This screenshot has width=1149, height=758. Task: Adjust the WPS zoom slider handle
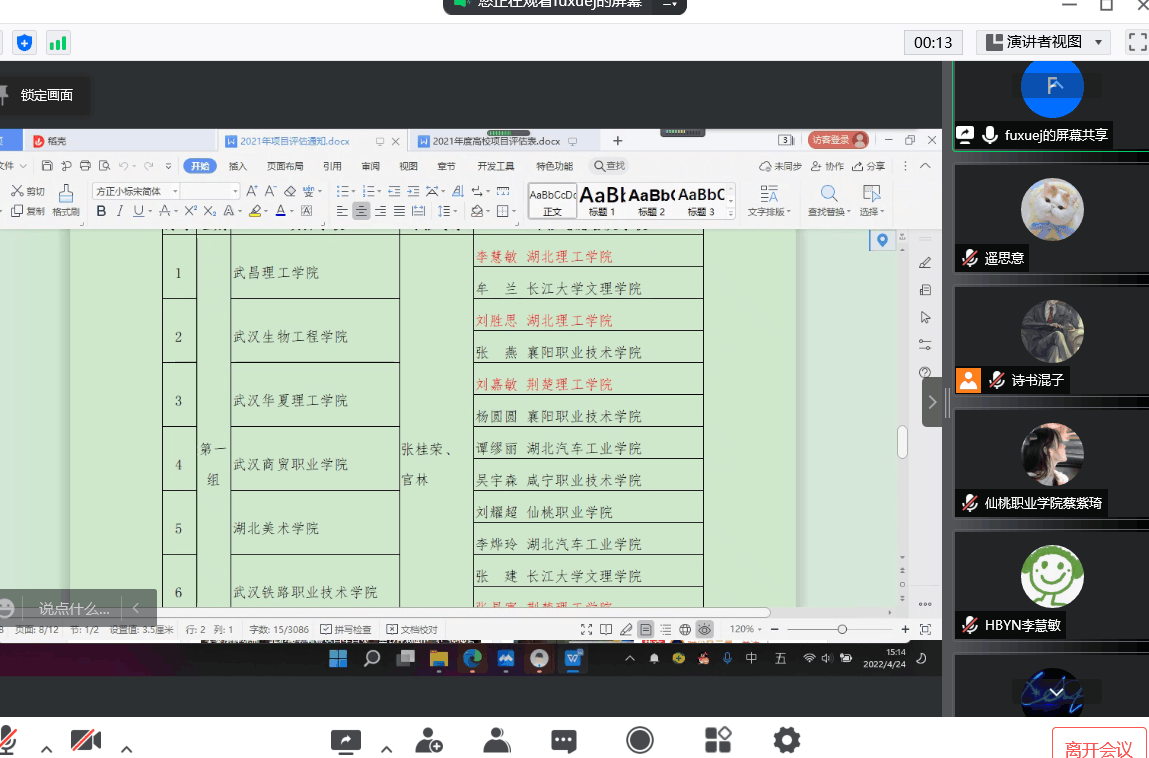click(x=842, y=629)
